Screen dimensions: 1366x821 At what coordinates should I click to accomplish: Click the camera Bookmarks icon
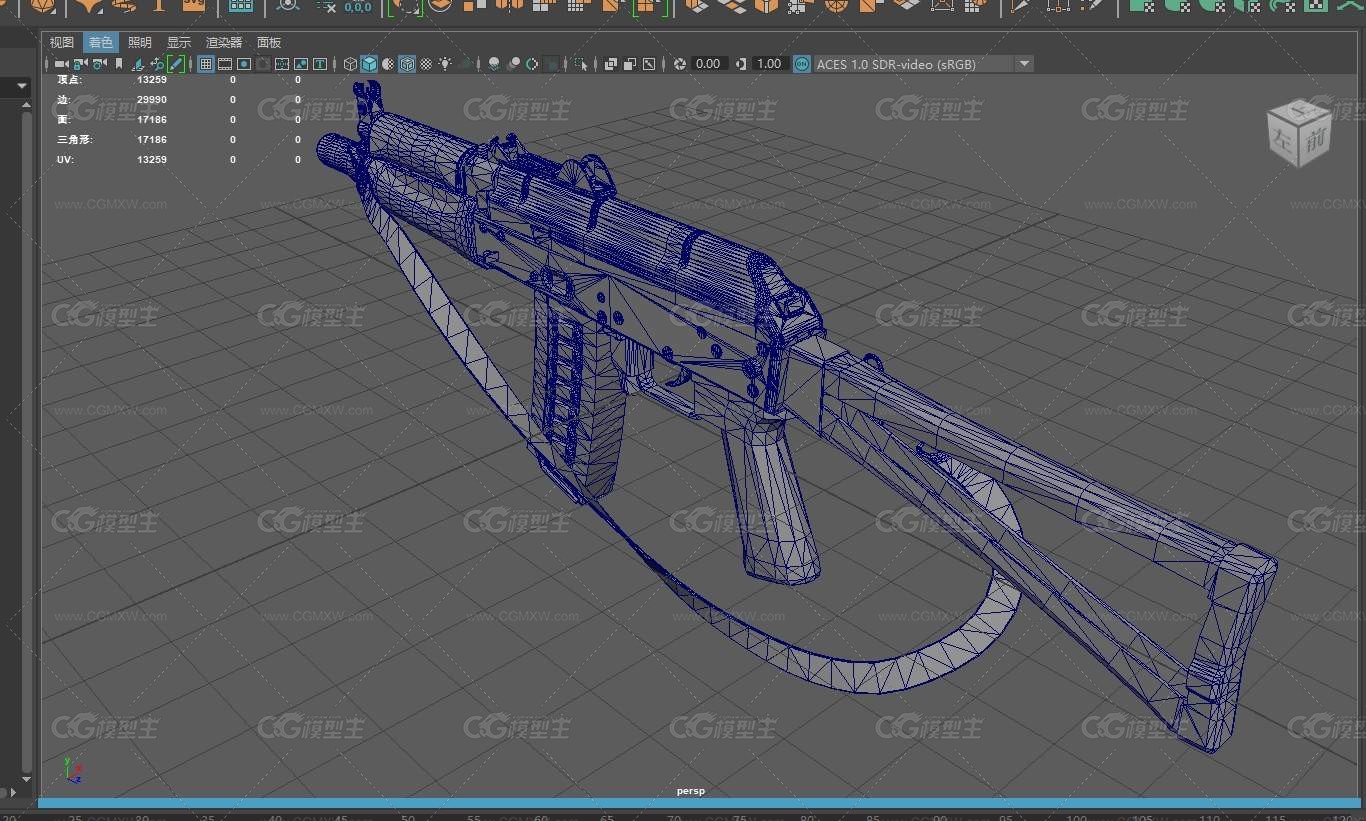118,64
